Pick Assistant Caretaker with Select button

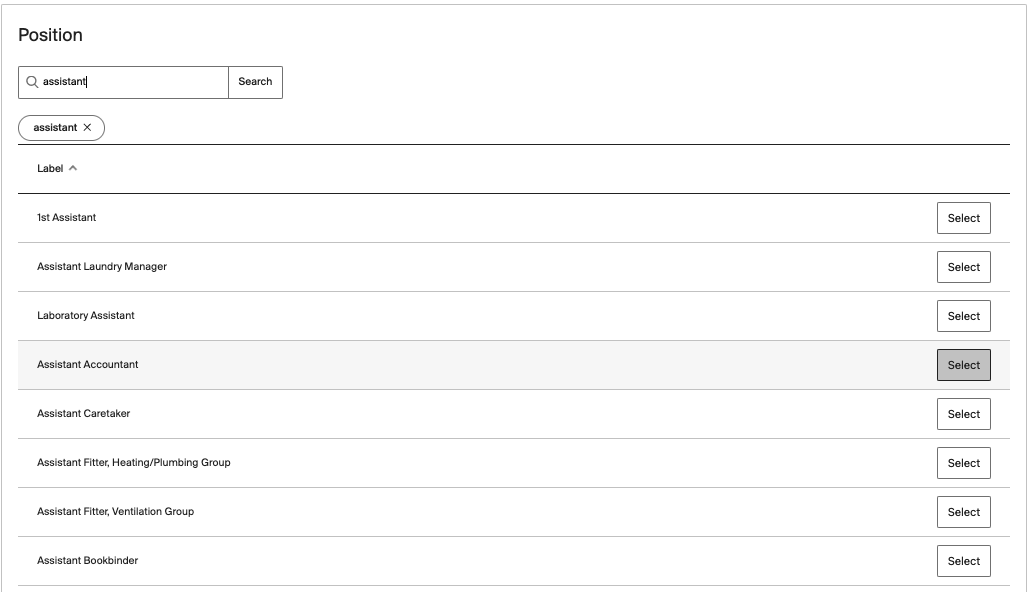pyautogui.click(x=963, y=414)
